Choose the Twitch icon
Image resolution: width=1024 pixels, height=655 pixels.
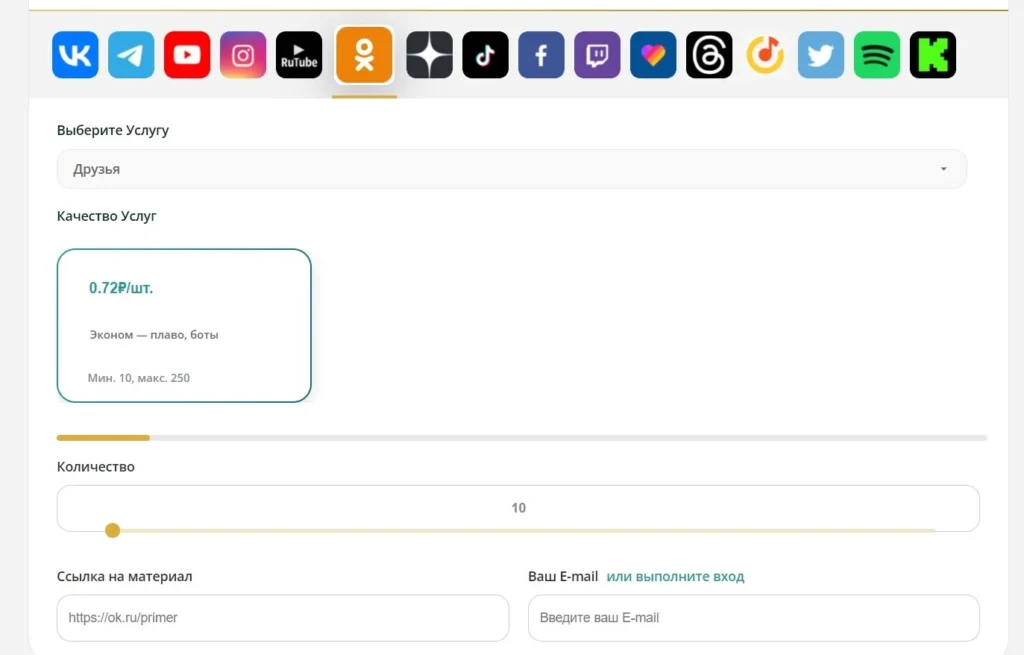(x=597, y=55)
